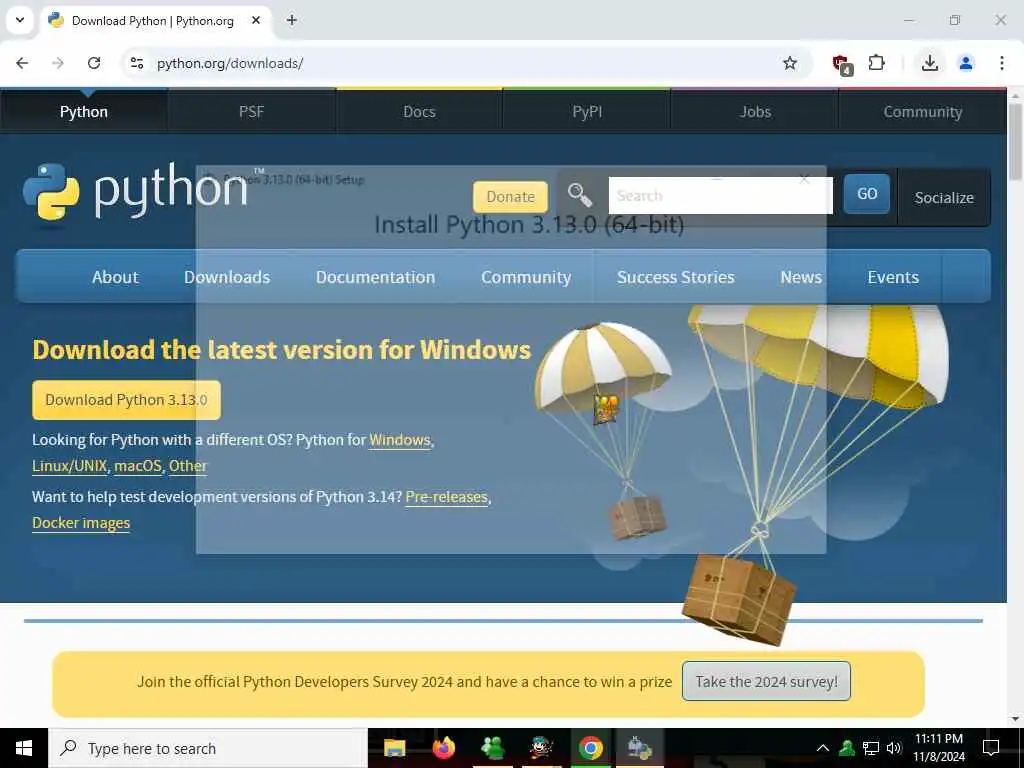
Task: Select the Jobs top navigation tab
Action: tap(755, 112)
